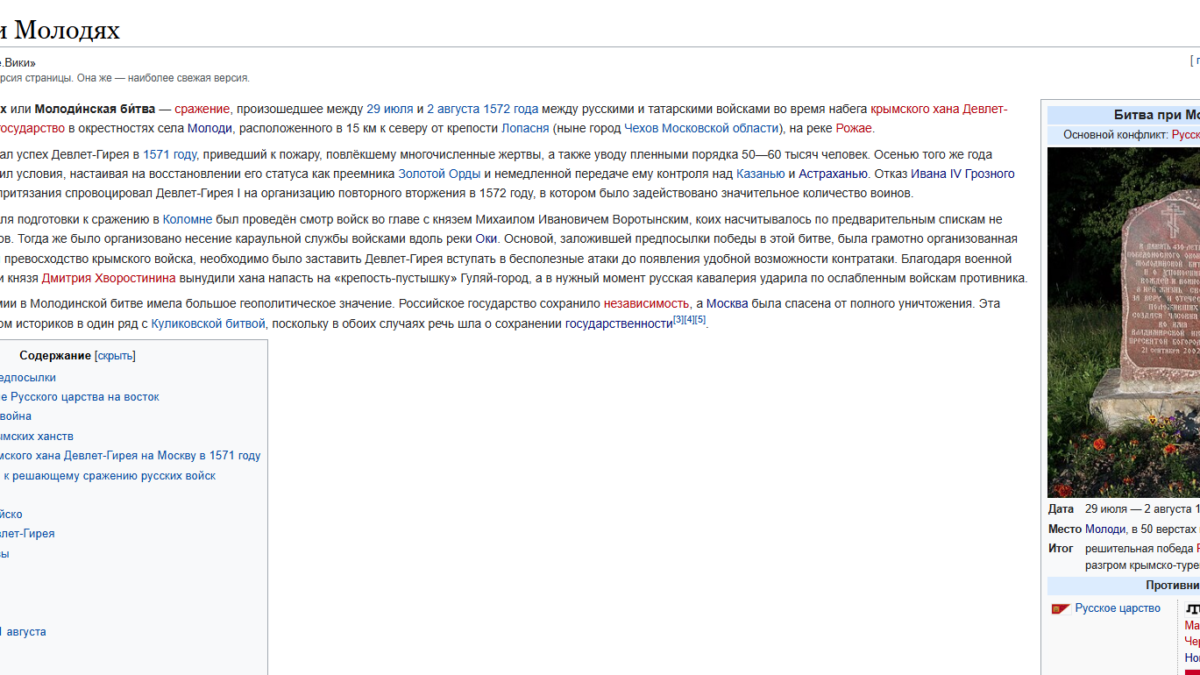The image size is (1200, 675).
Task: Open the "Чехов" city link
Action: pyautogui.click(x=641, y=128)
